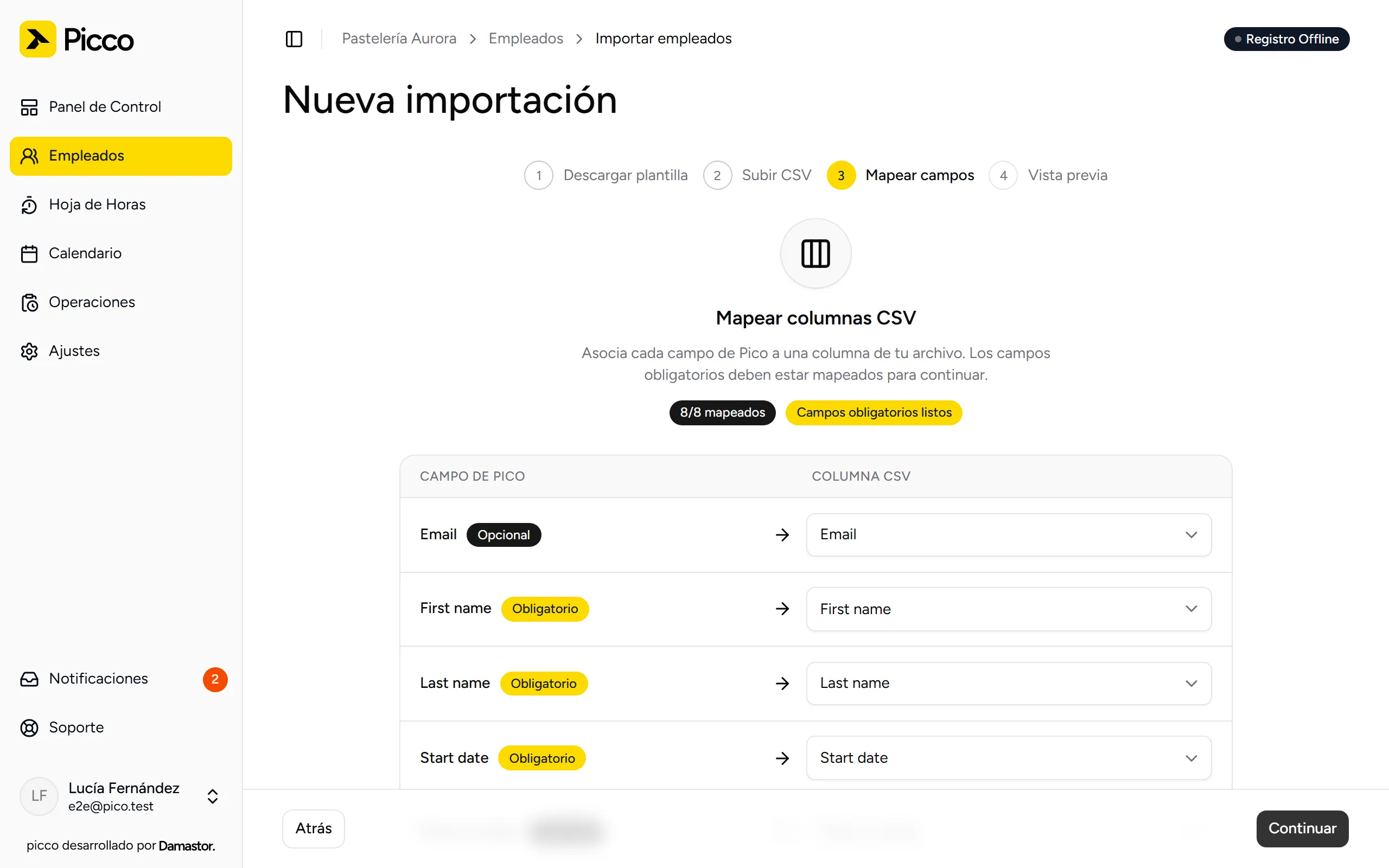Image resolution: width=1389 pixels, height=868 pixels.
Task: Open the Email CSV column dropdown
Action: [1009, 535]
